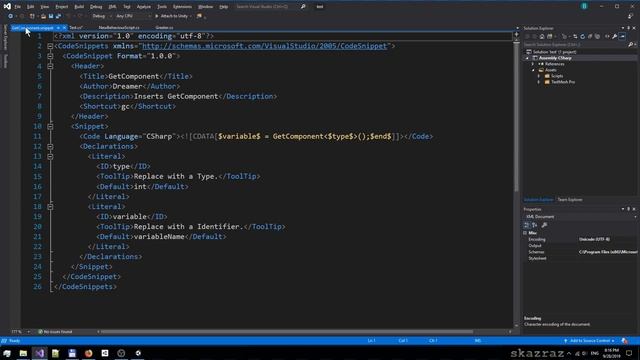Open the View menu
The width and height of the screenshot is (640, 360).
click(x=44, y=7)
